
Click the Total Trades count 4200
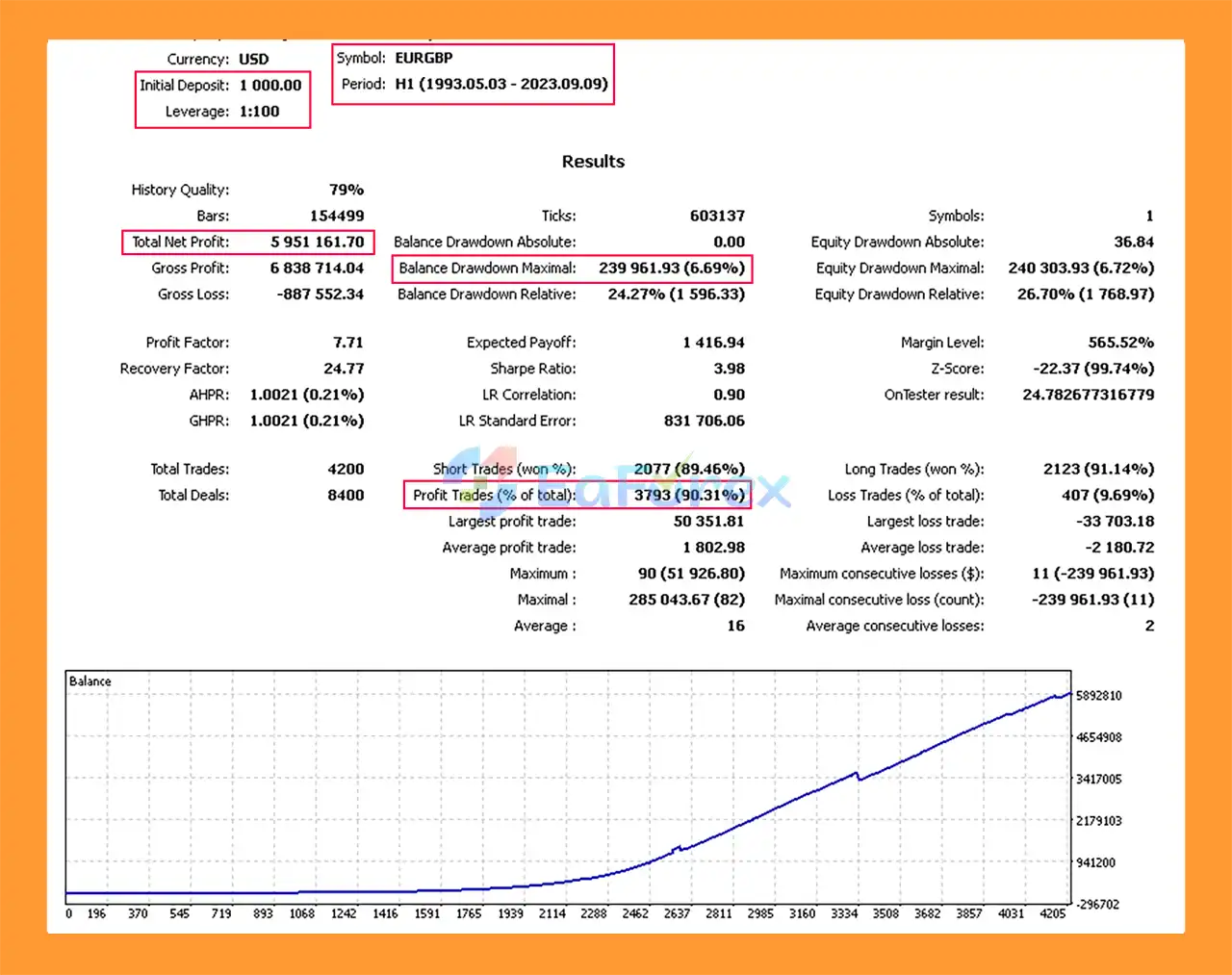pos(346,470)
